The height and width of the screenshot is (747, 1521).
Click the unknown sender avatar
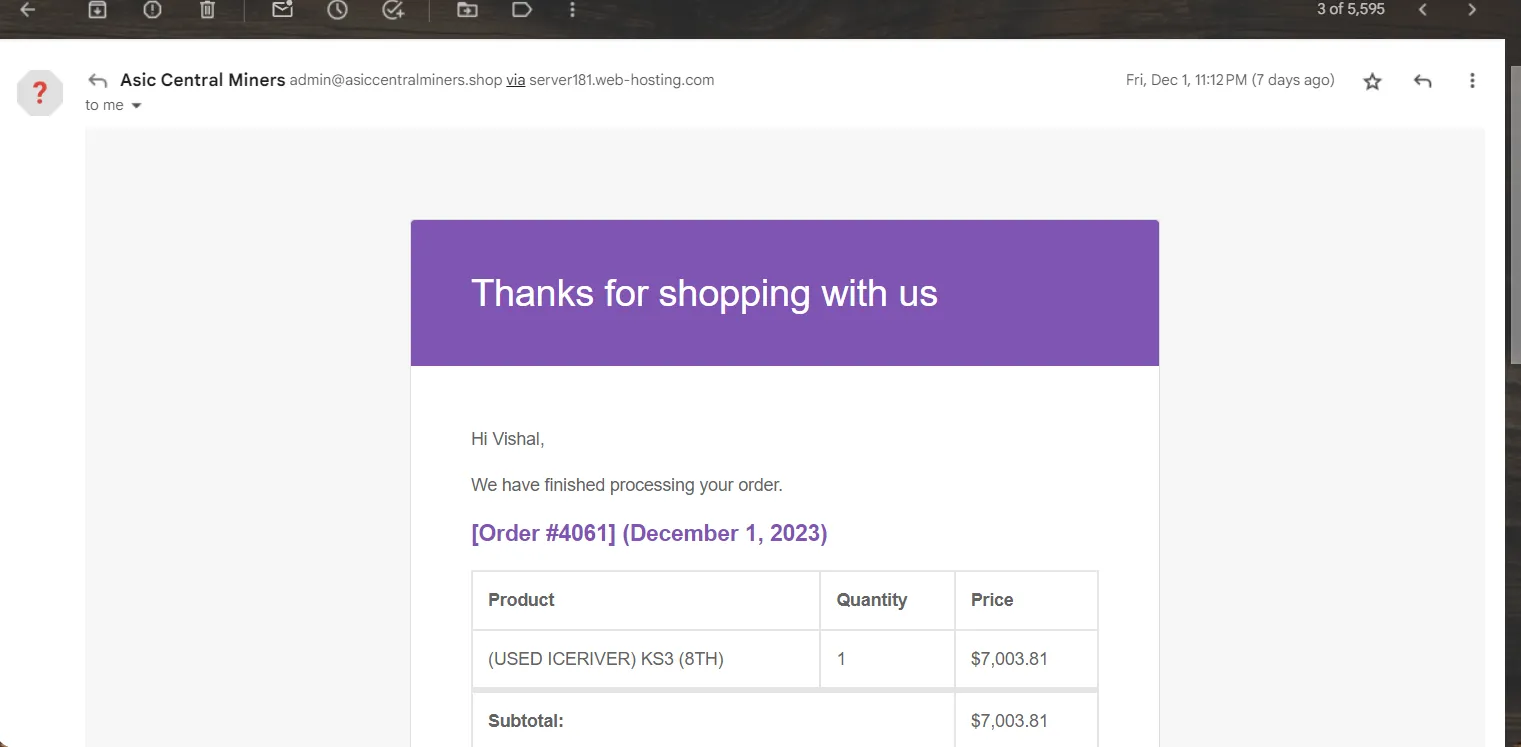click(40, 93)
